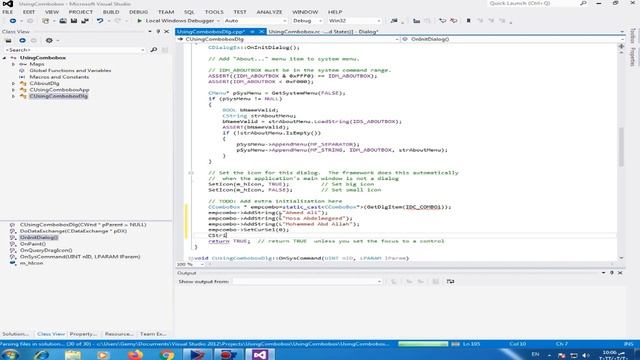640x360 pixels.
Task: Click the bookmark toolbar icon
Action: click(x=468, y=20)
